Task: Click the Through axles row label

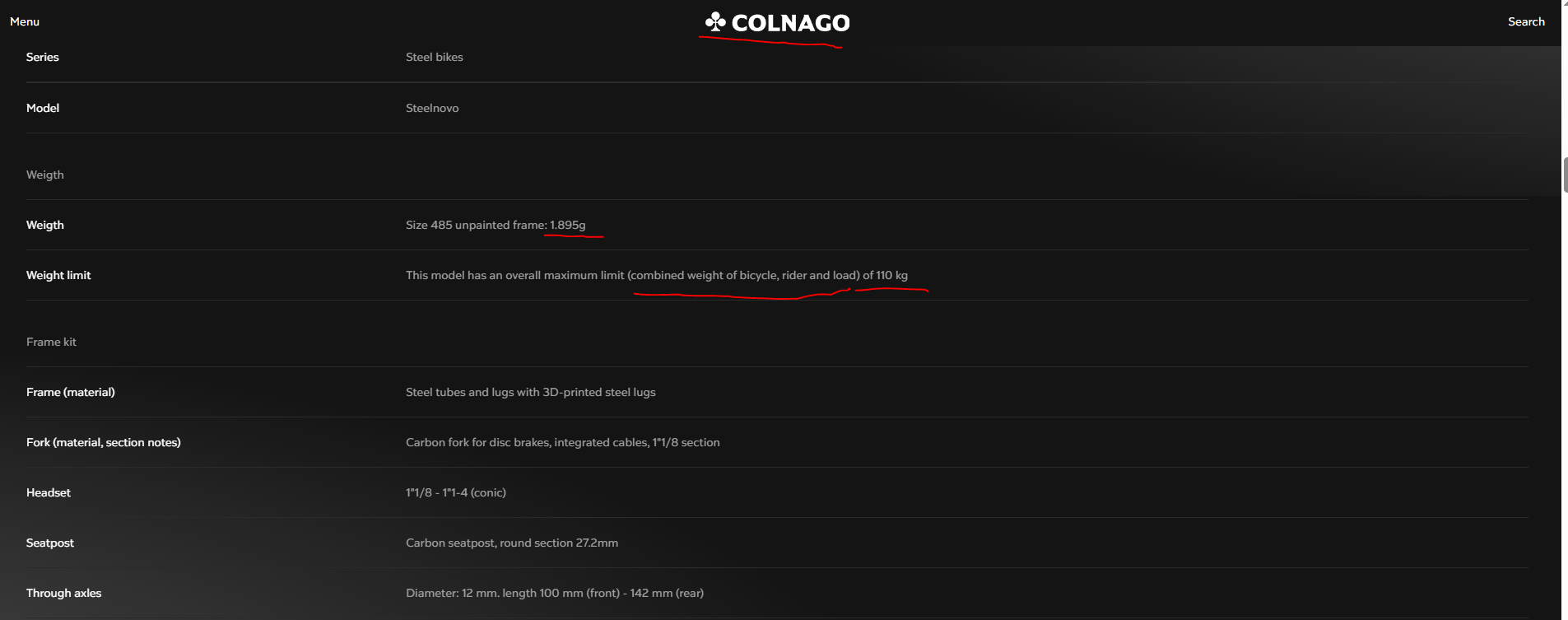Action: tap(64, 593)
